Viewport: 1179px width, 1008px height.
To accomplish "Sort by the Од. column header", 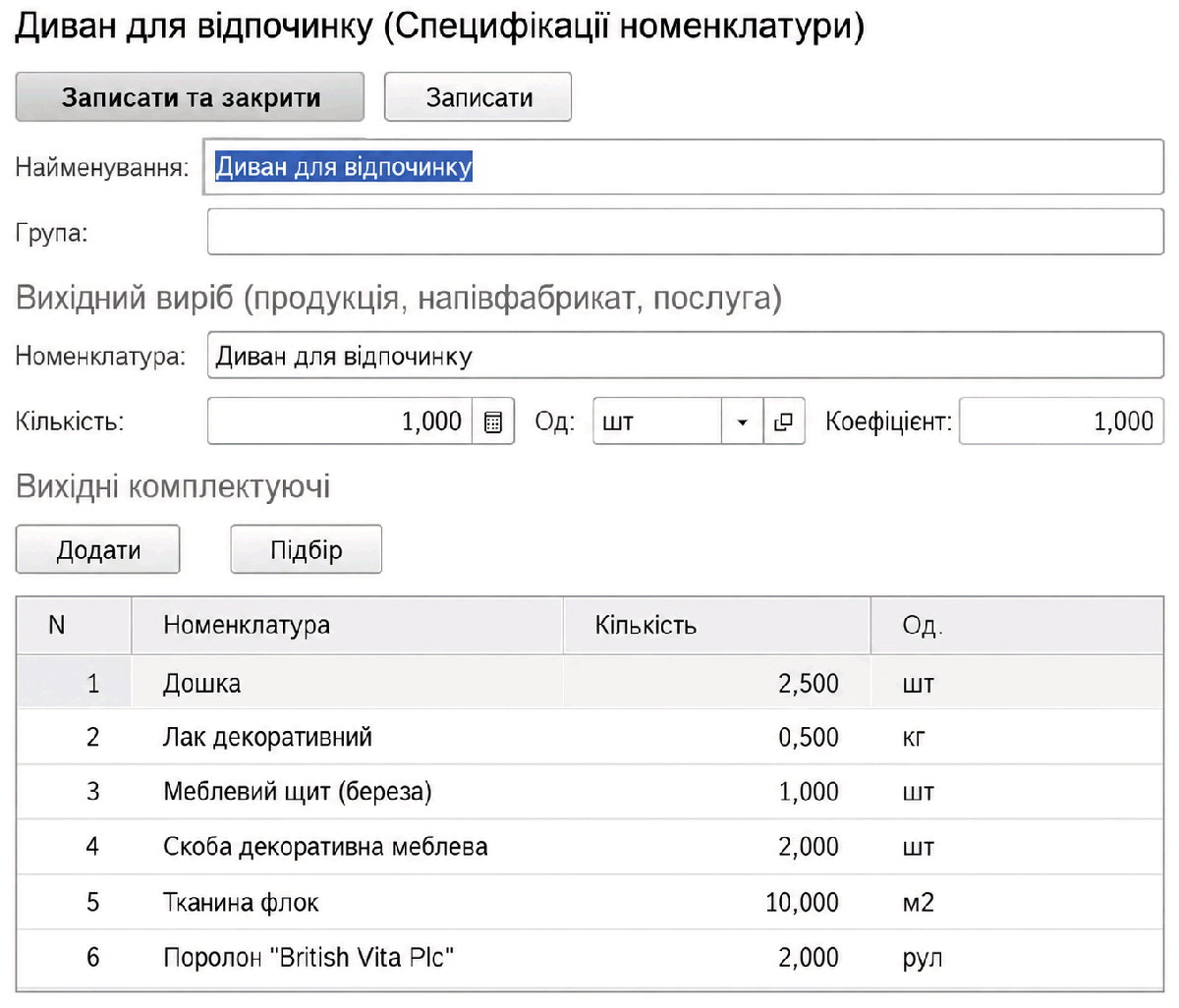I will click(x=1017, y=625).
